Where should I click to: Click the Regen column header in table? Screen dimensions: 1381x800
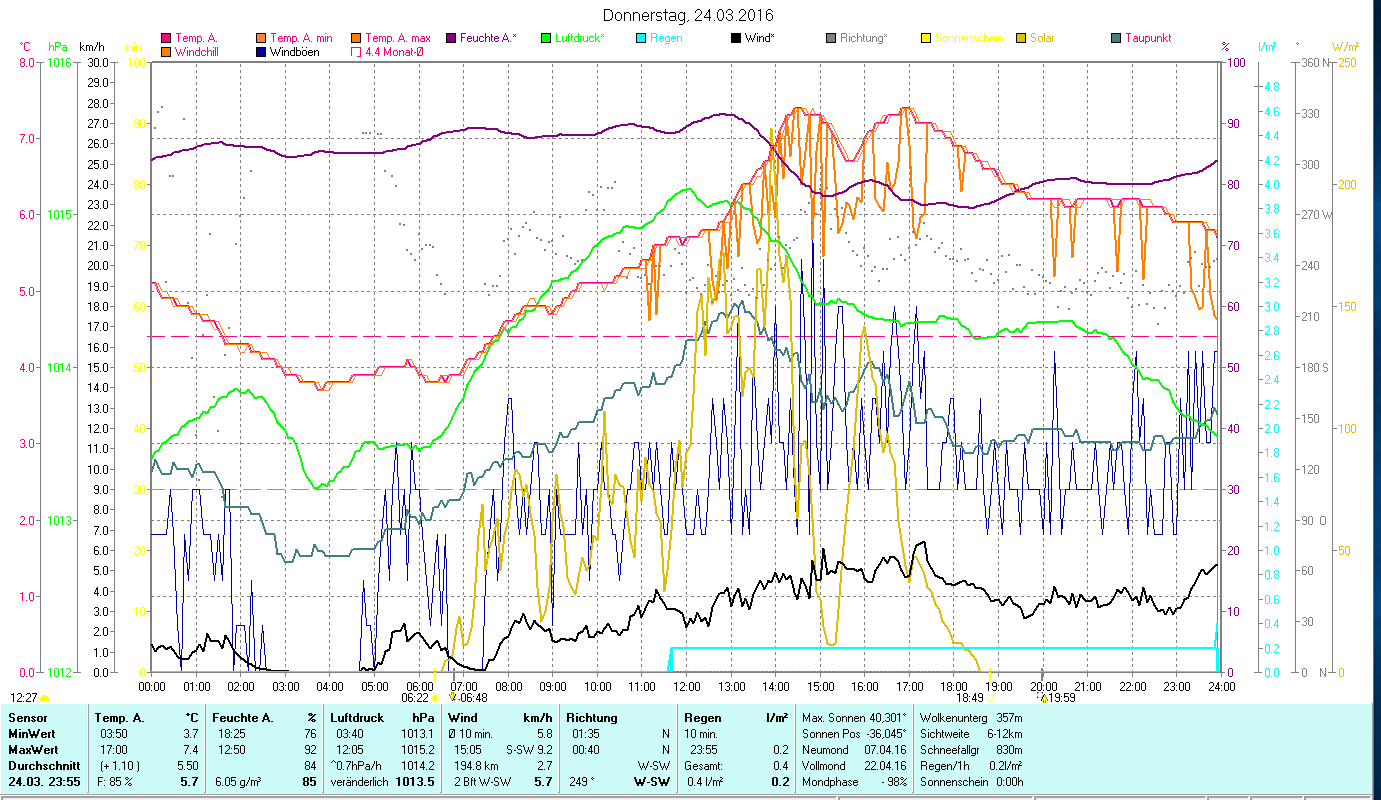tap(702, 718)
